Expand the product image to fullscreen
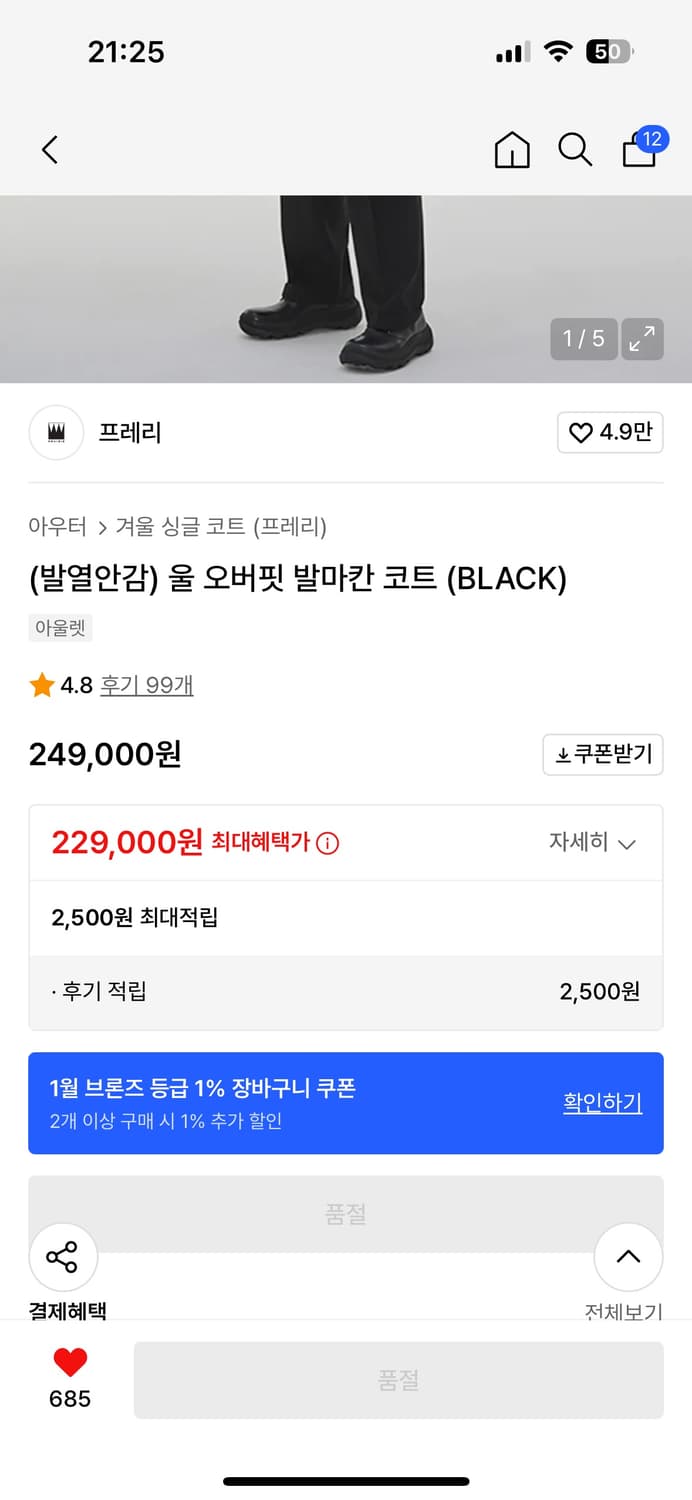Viewport: 692px width, 1500px height. click(x=642, y=339)
